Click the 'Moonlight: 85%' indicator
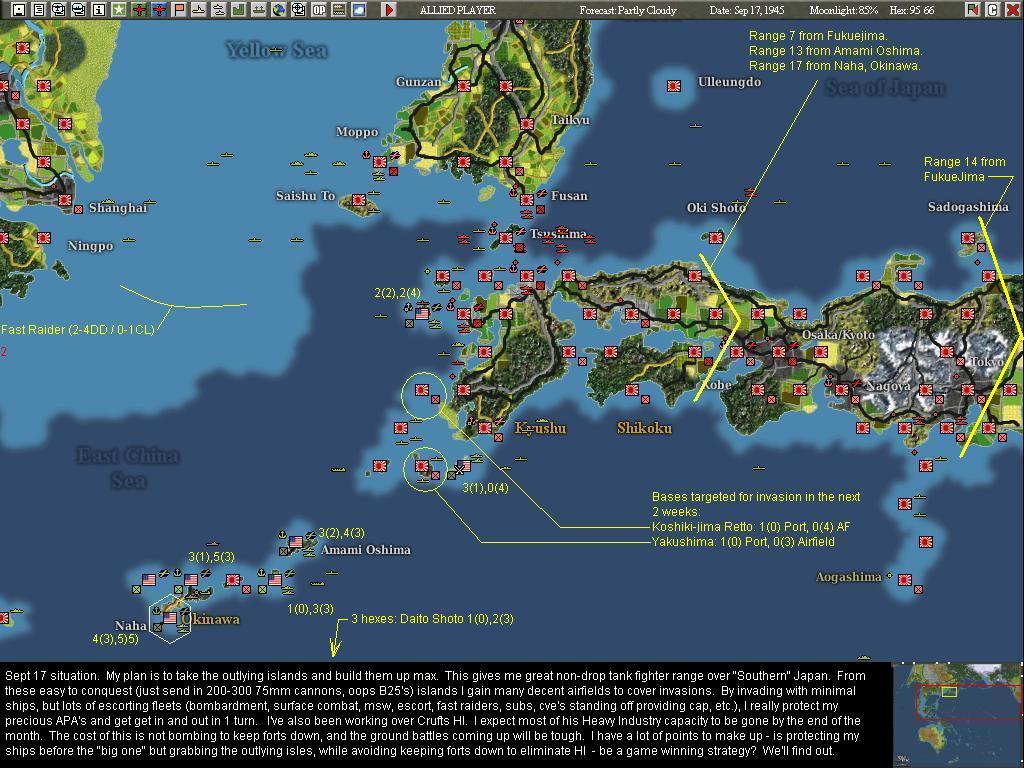This screenshot has width=1024, height=768. coord(843,10)
